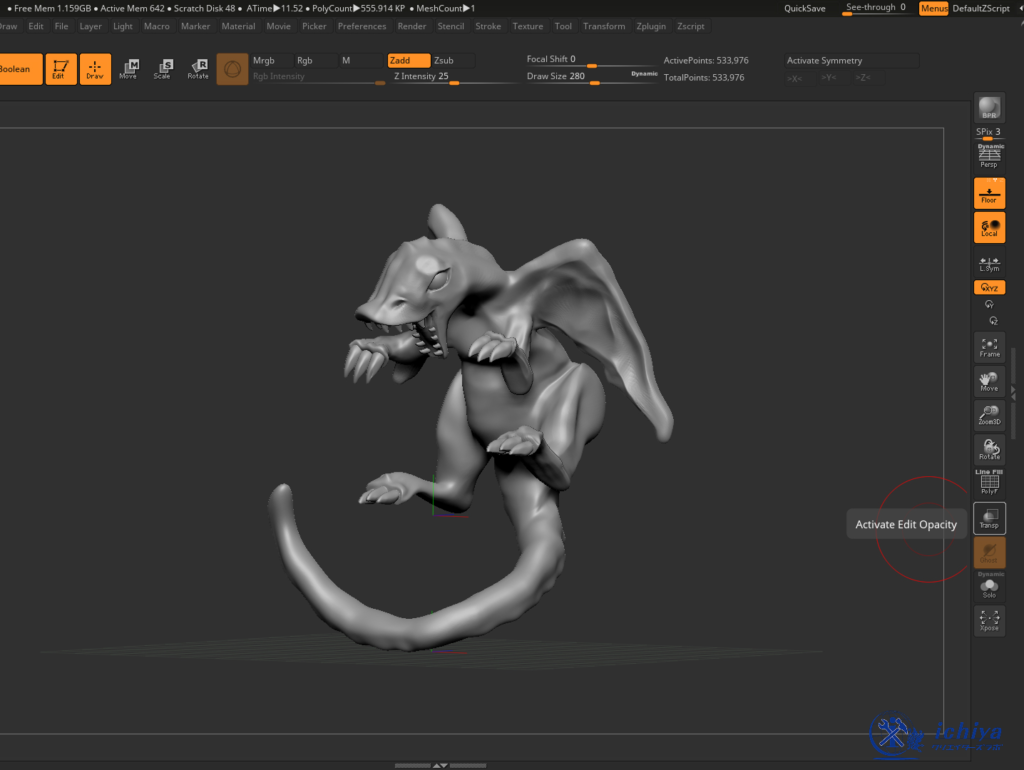
Task: Select the Zoom3D magnify icon
Action: 989,415
